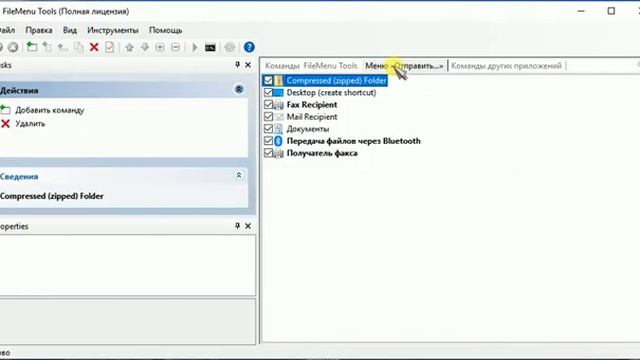This screenshot has height=360, width=640.
Task: Click the fax icon beside Fax Recipient
Action: click(x=278, y=105)
